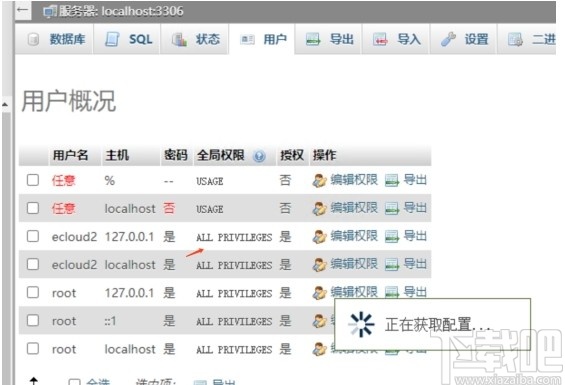Click the status chart icon
This screenshot has width=565, height=385.
click(179, 39)
